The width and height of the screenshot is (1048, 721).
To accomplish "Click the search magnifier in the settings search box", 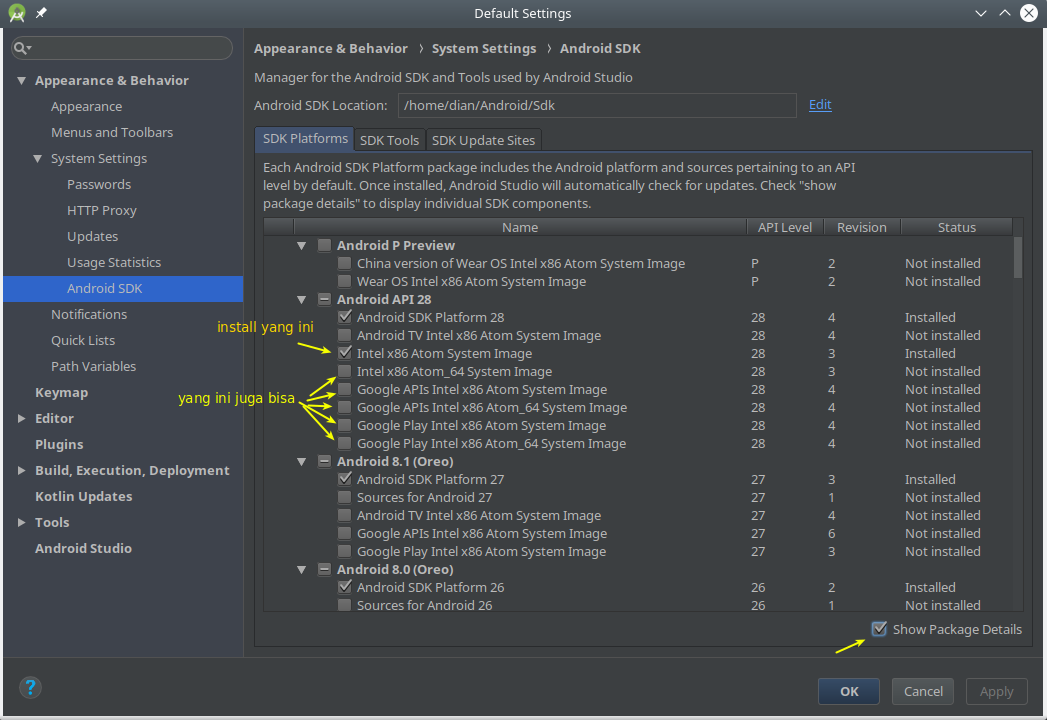I will (20, 47).
